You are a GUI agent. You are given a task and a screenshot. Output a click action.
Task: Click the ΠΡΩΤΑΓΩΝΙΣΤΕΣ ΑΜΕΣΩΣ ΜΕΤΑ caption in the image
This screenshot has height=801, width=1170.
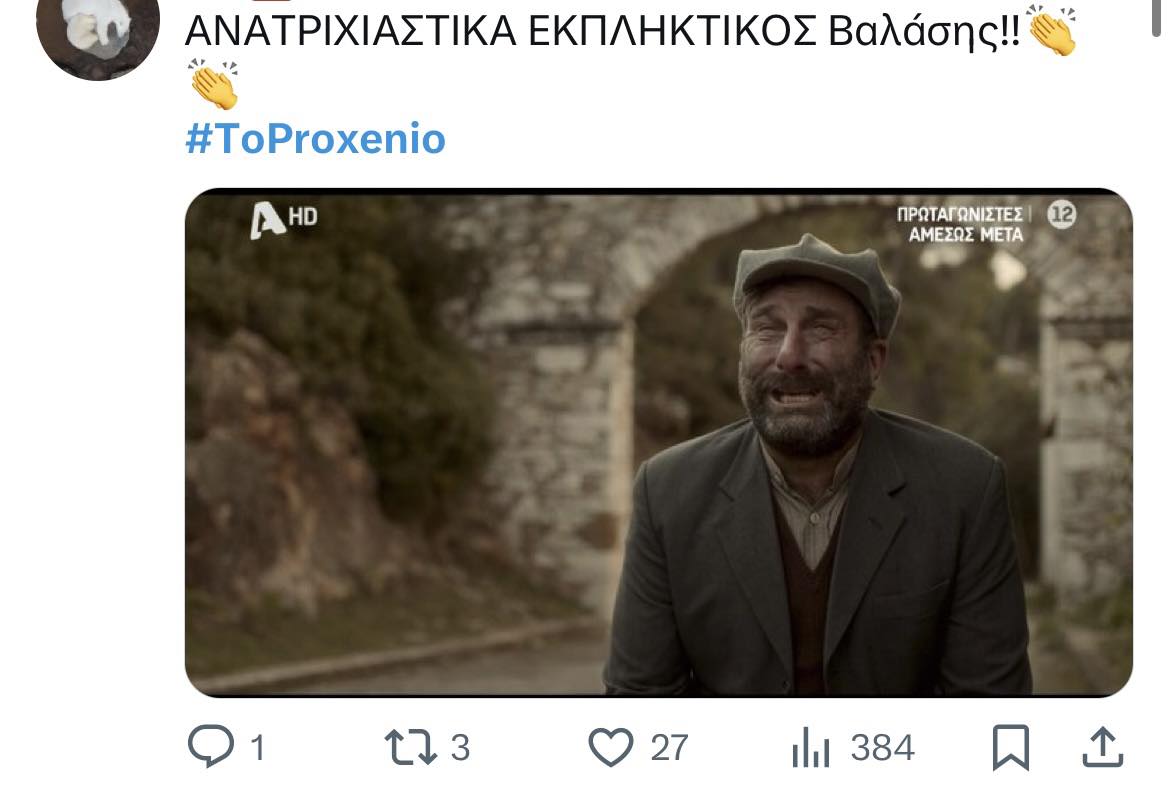tap(961, 224)
